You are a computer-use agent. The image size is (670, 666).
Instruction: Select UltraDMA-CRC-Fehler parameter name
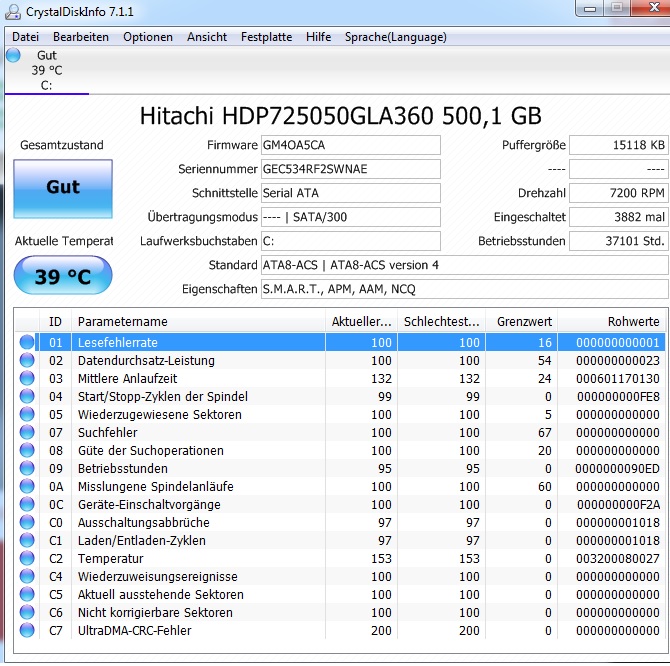[134, 631]
